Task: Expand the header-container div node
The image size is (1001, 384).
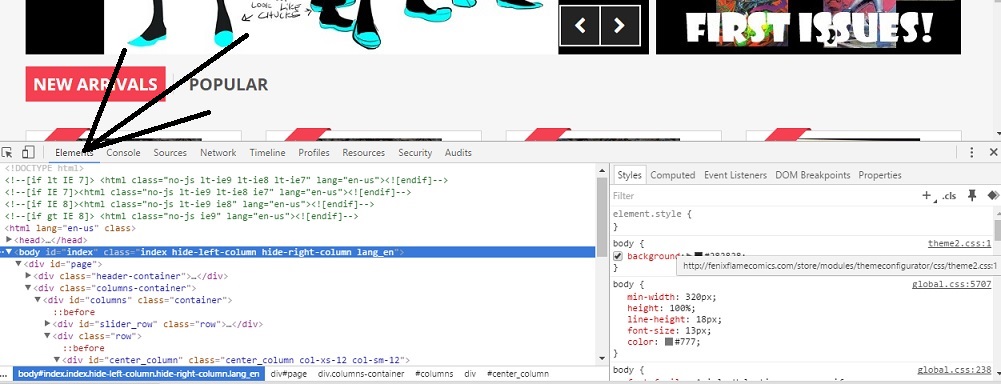Action: (x=28, y=276)
